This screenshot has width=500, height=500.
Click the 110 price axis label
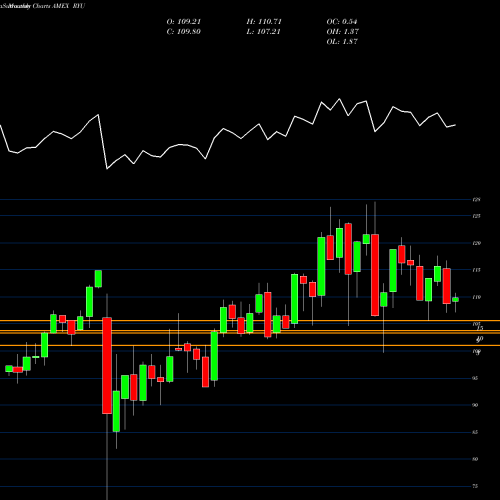[x=476, y=297]
